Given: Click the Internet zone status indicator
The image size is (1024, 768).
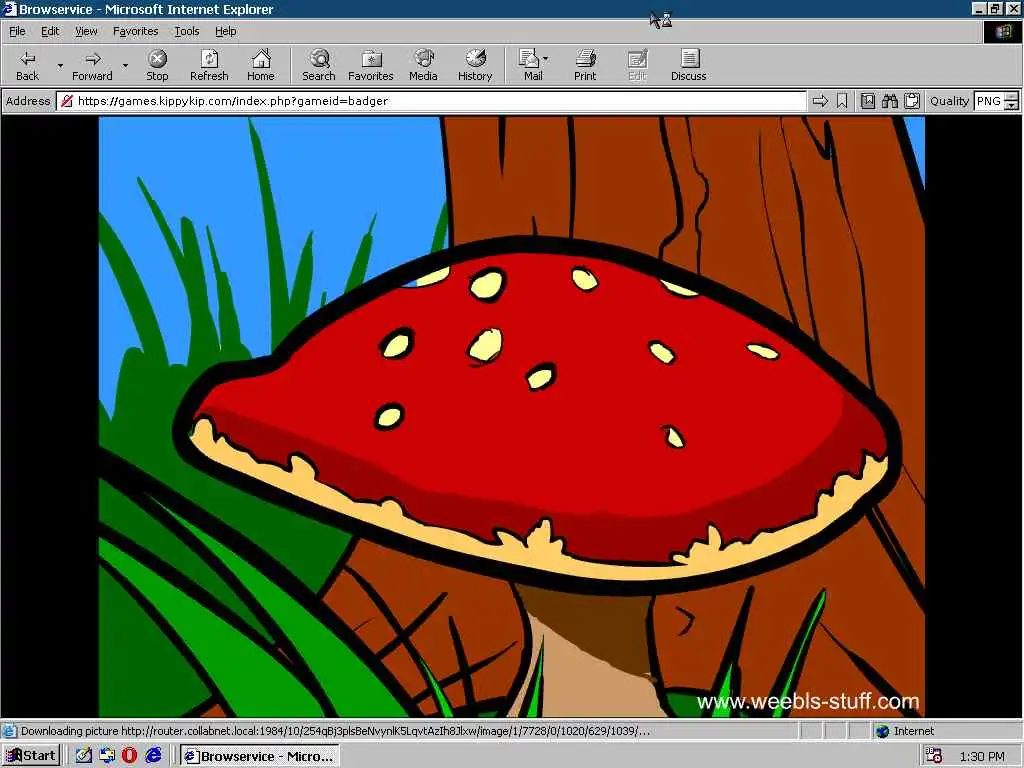Looking at the screenshot, I should pyautogui.click(x=904, y=731).
